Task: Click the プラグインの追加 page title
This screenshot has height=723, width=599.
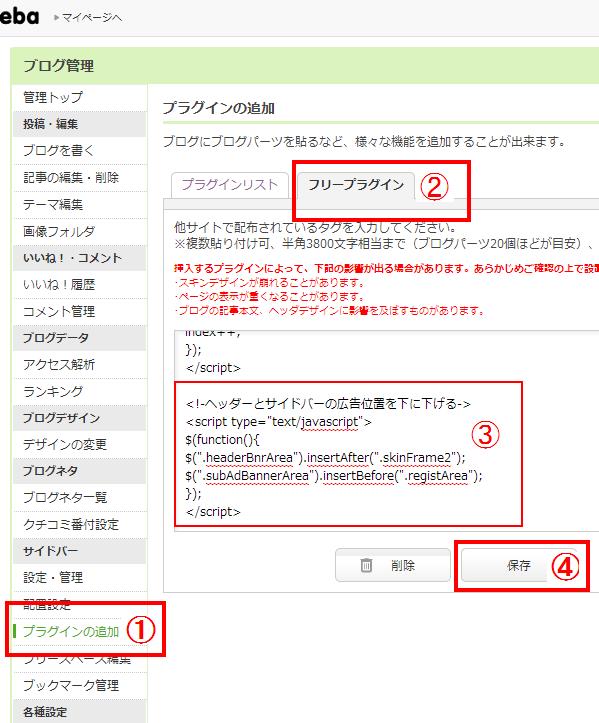Action: (x=219, y=108)
